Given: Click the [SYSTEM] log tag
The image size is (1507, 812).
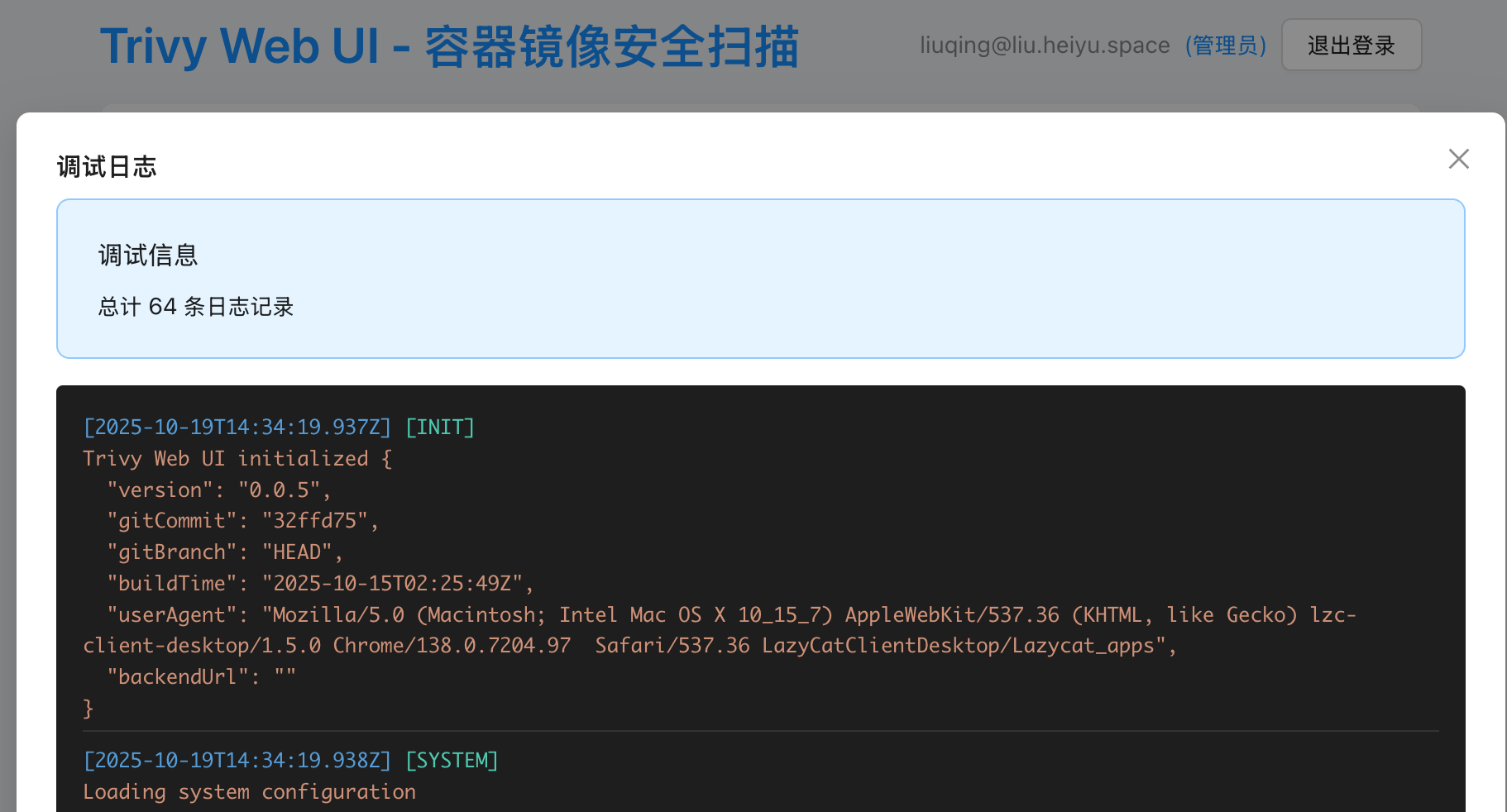Looking at the screenshot, I should pyautogui.click(x=452, y=761).
